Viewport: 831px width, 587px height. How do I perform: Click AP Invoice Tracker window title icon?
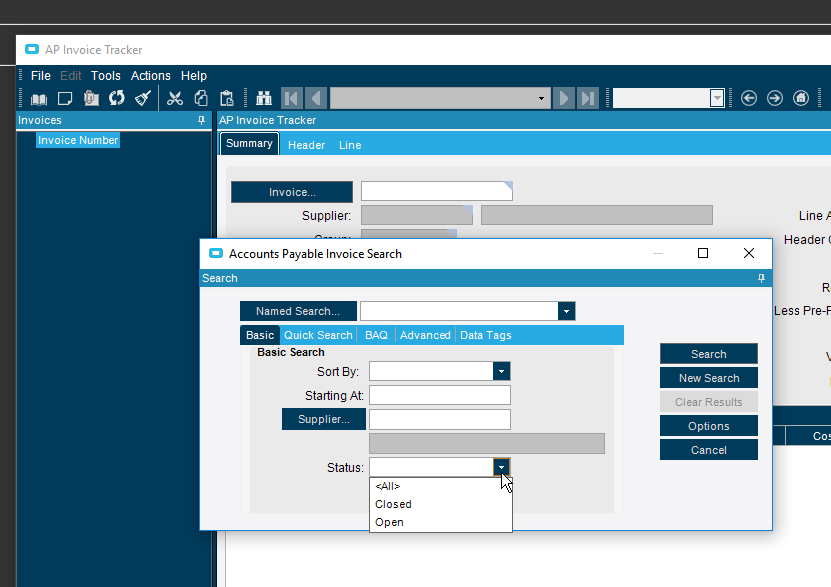point(32,49)
